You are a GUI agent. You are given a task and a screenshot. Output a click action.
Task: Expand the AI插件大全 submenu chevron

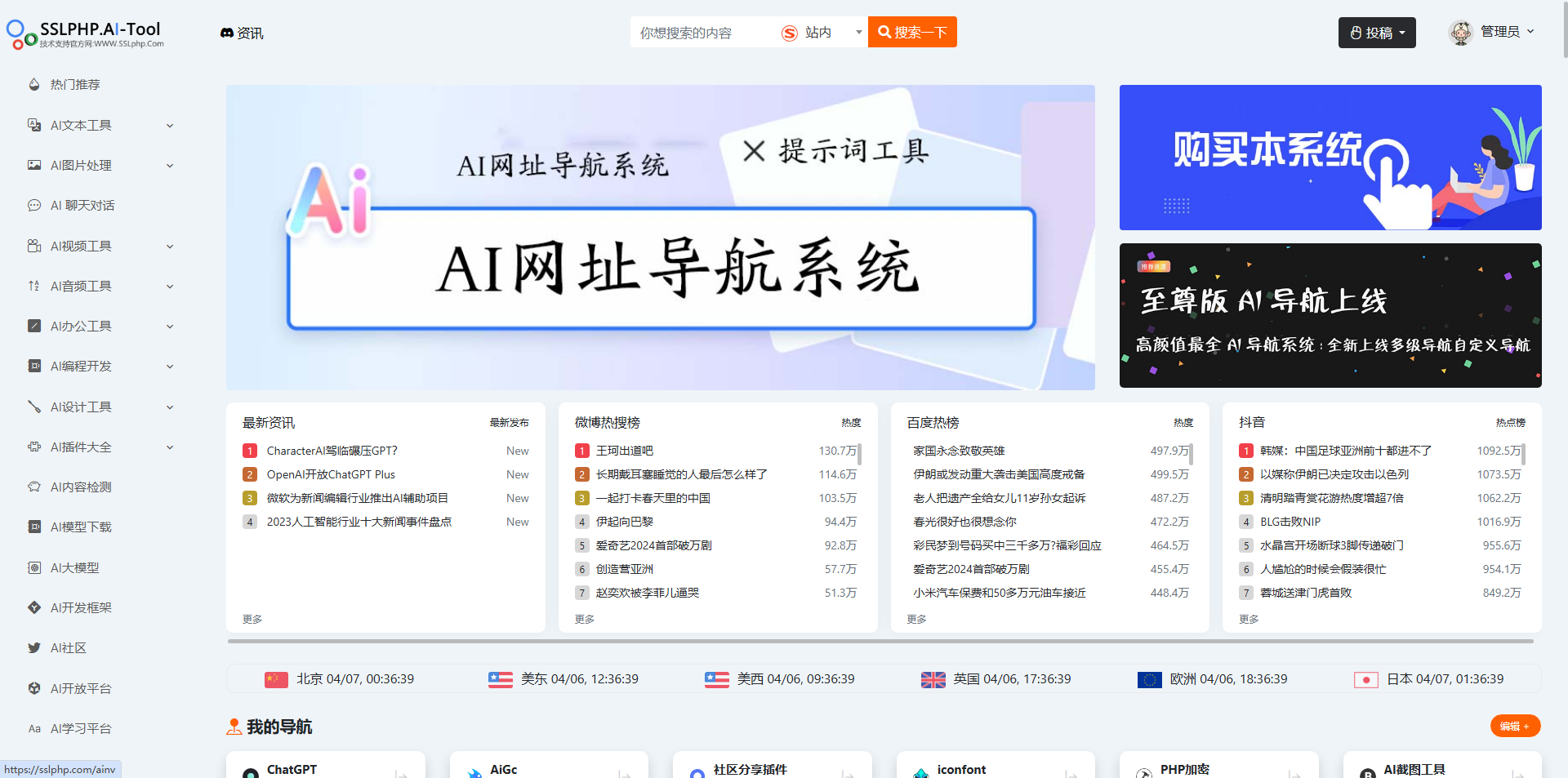pyautogui.click(x=170, y=447)
